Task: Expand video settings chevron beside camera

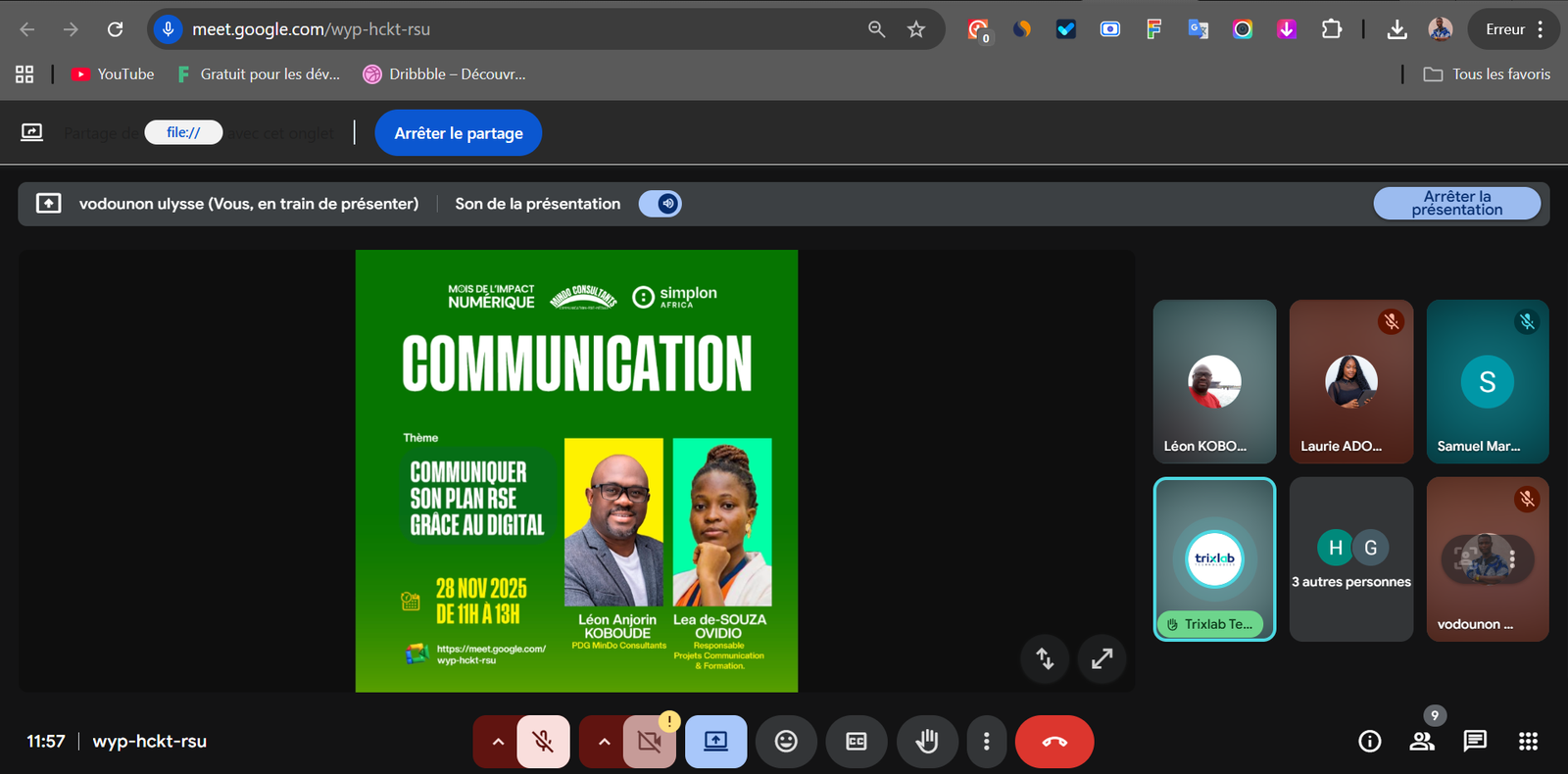Action: [x=604, y=742]
